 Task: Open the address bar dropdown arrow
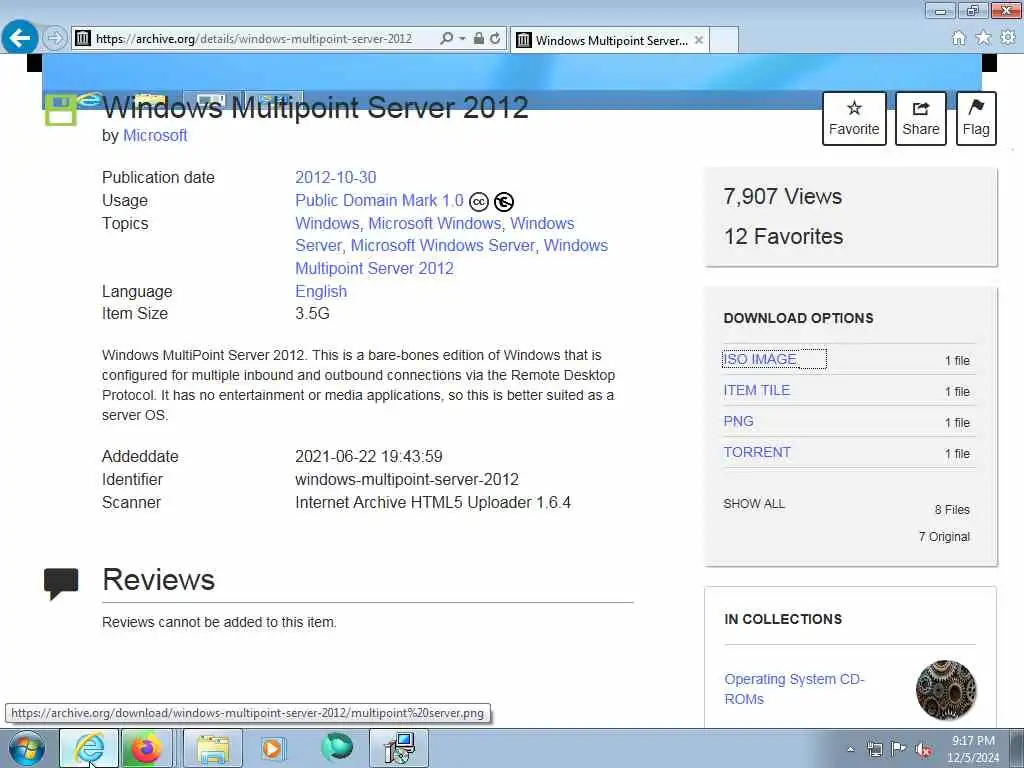point(462,39)
